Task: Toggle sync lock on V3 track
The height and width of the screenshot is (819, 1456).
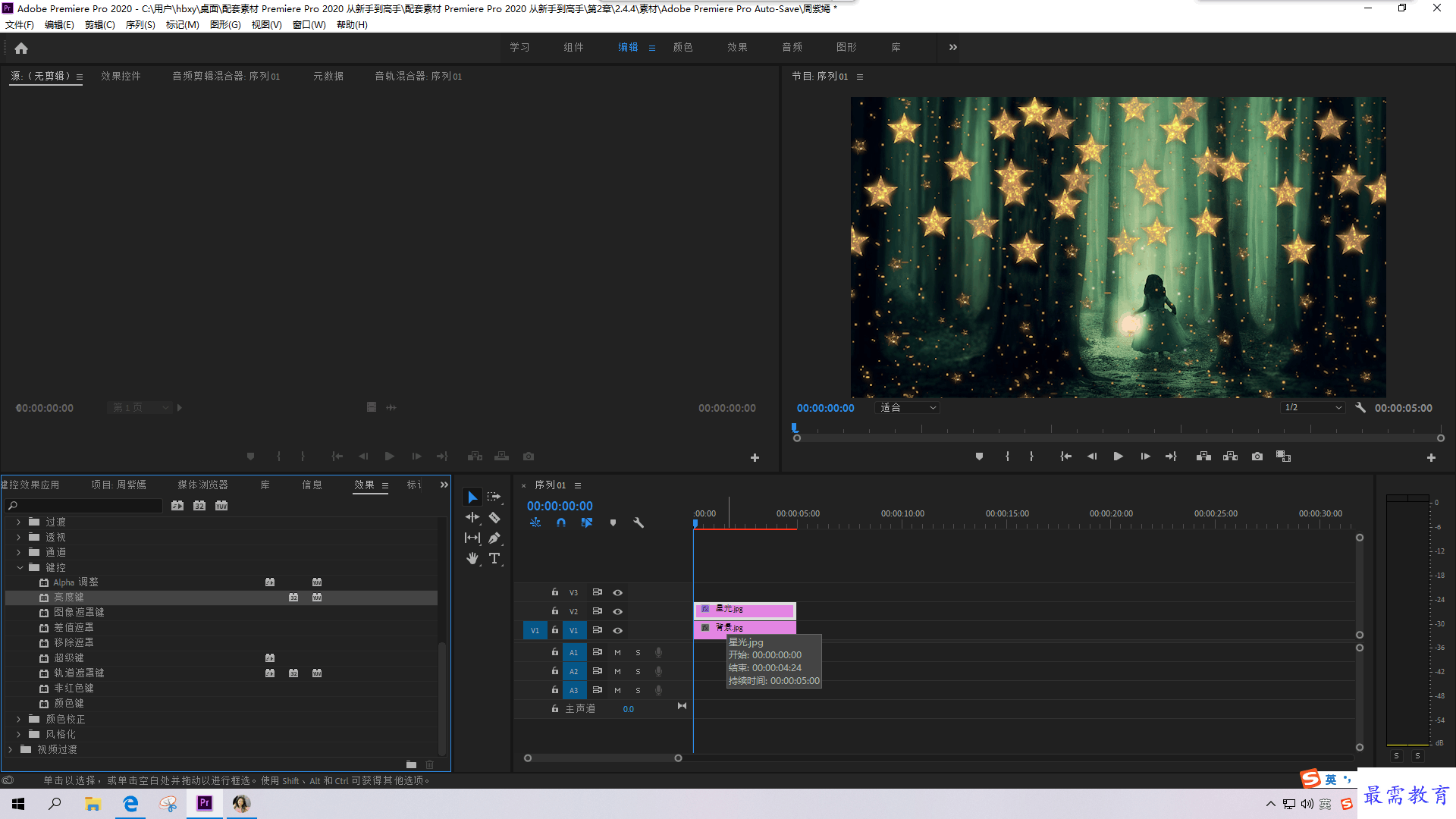Action: click(x=598, y=592)
